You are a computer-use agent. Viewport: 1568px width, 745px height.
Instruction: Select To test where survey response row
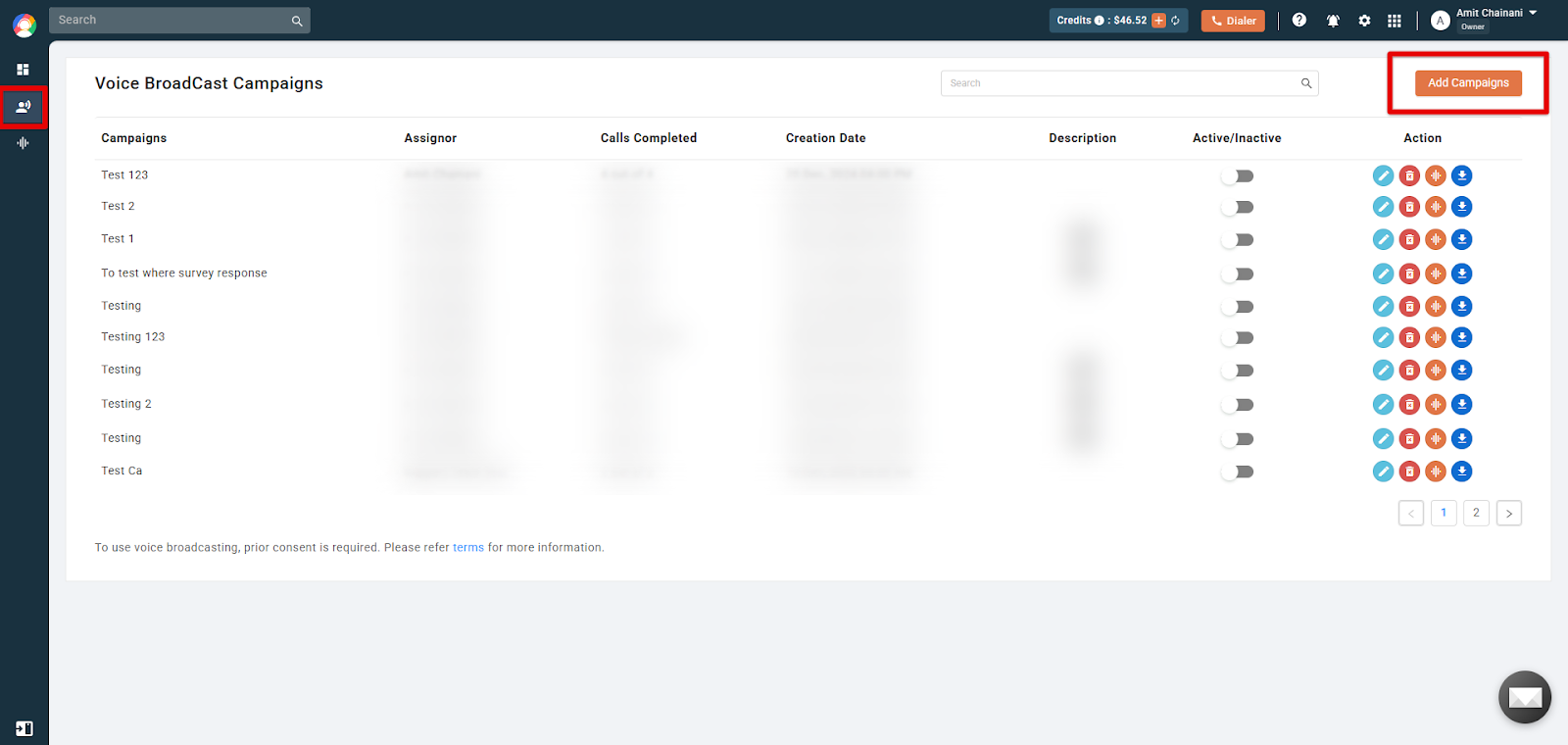184,273
